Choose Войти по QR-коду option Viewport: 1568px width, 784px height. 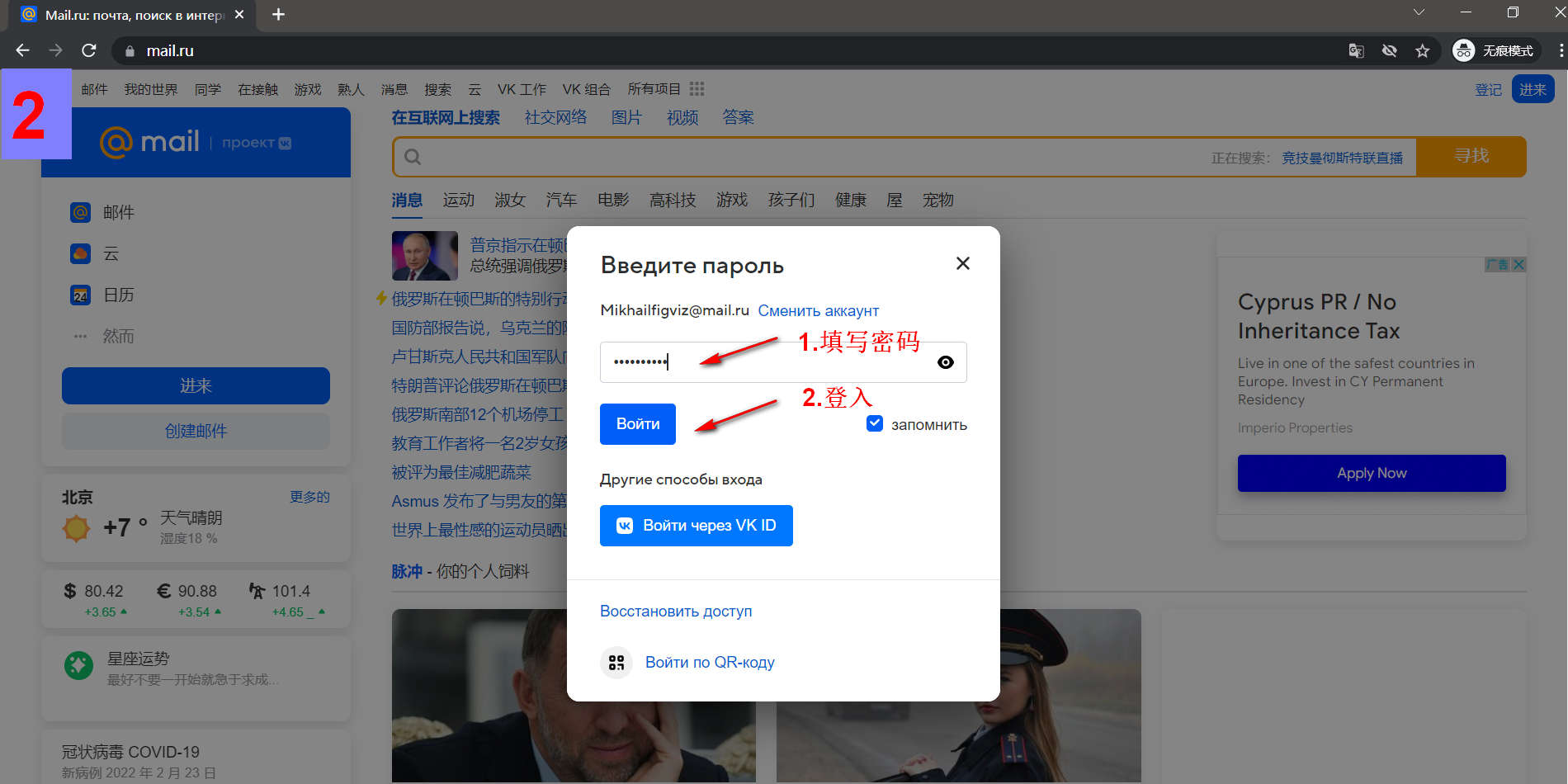pos(710,663)
